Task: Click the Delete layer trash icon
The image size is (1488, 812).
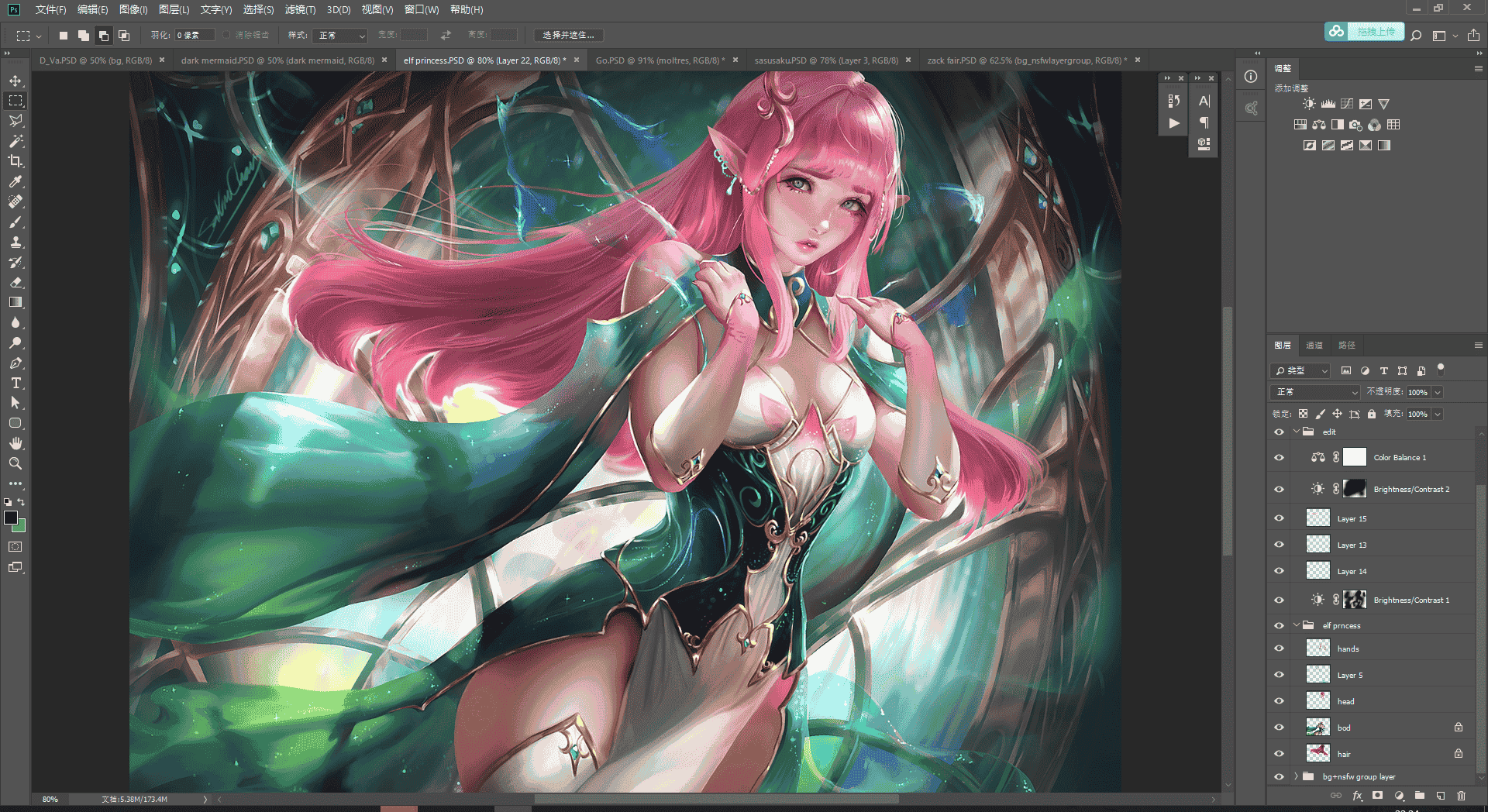Action: pyautogui.click(x=1461, y=796)
